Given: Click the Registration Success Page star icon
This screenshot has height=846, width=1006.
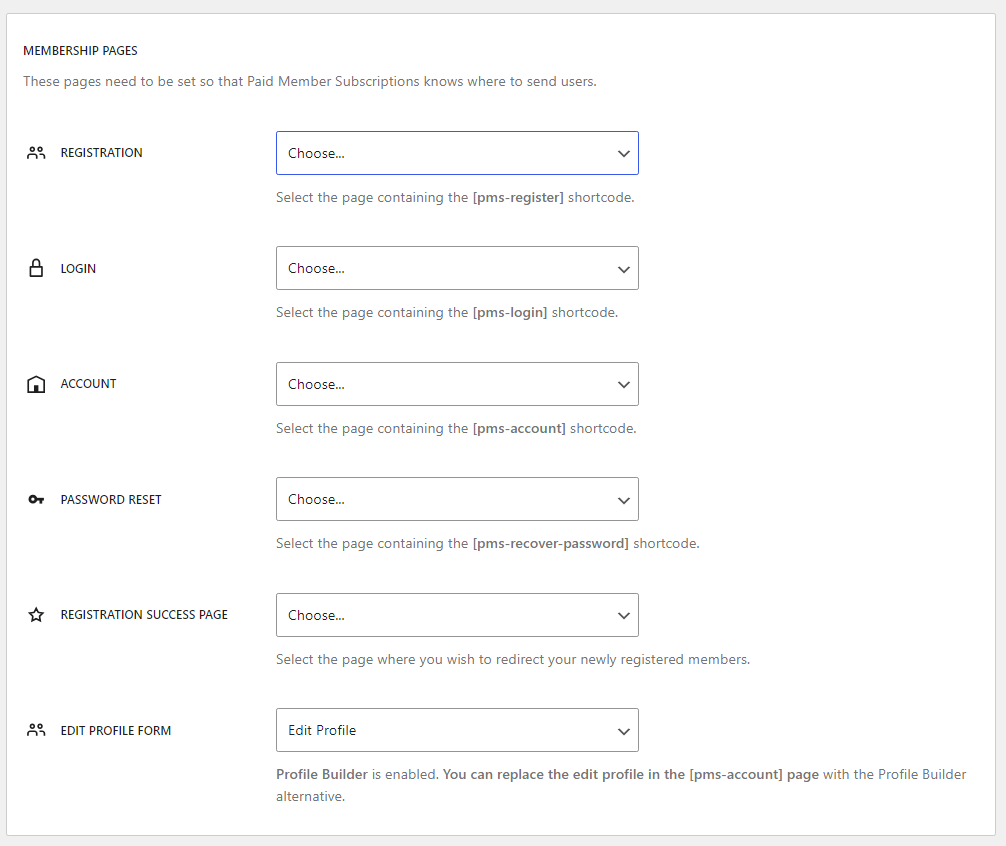Looking at the screenshot, I should 36,615.
